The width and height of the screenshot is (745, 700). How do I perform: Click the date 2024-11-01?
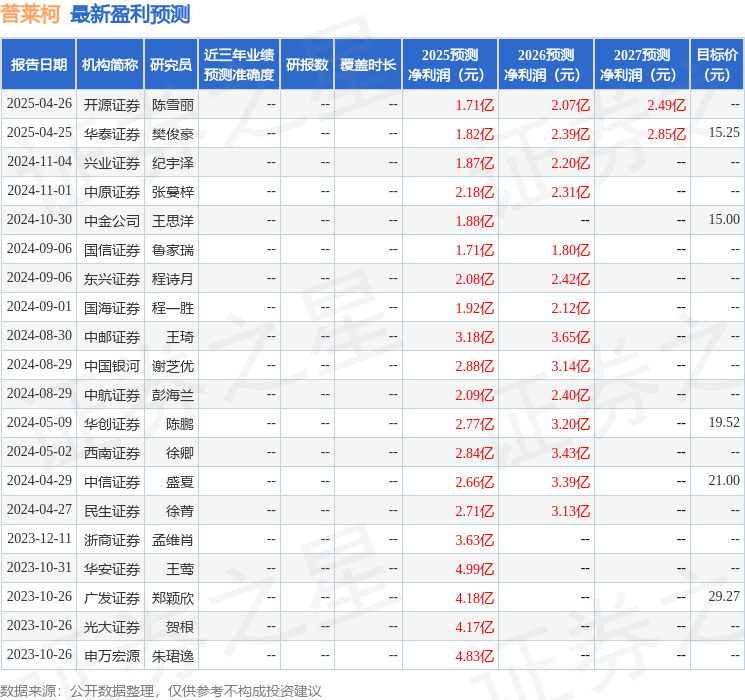(39, 191)
